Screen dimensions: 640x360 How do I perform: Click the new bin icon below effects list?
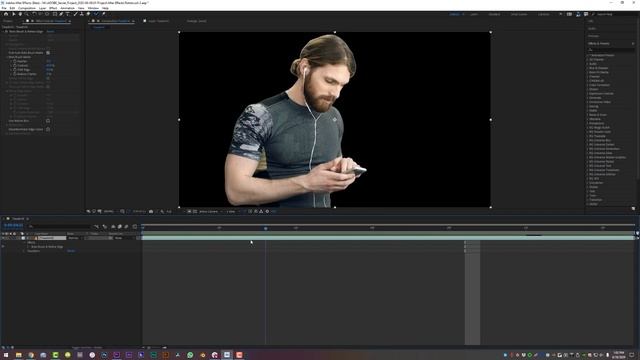[633, 208]
